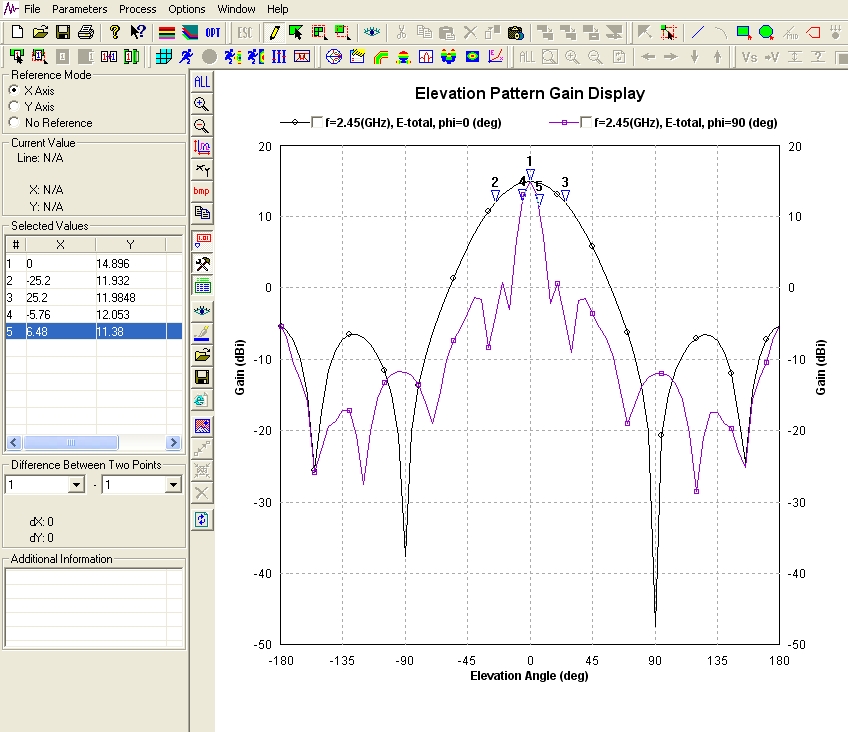Click the OPT optimization icon
848x732 pixels.
click(x=213, y=32)
